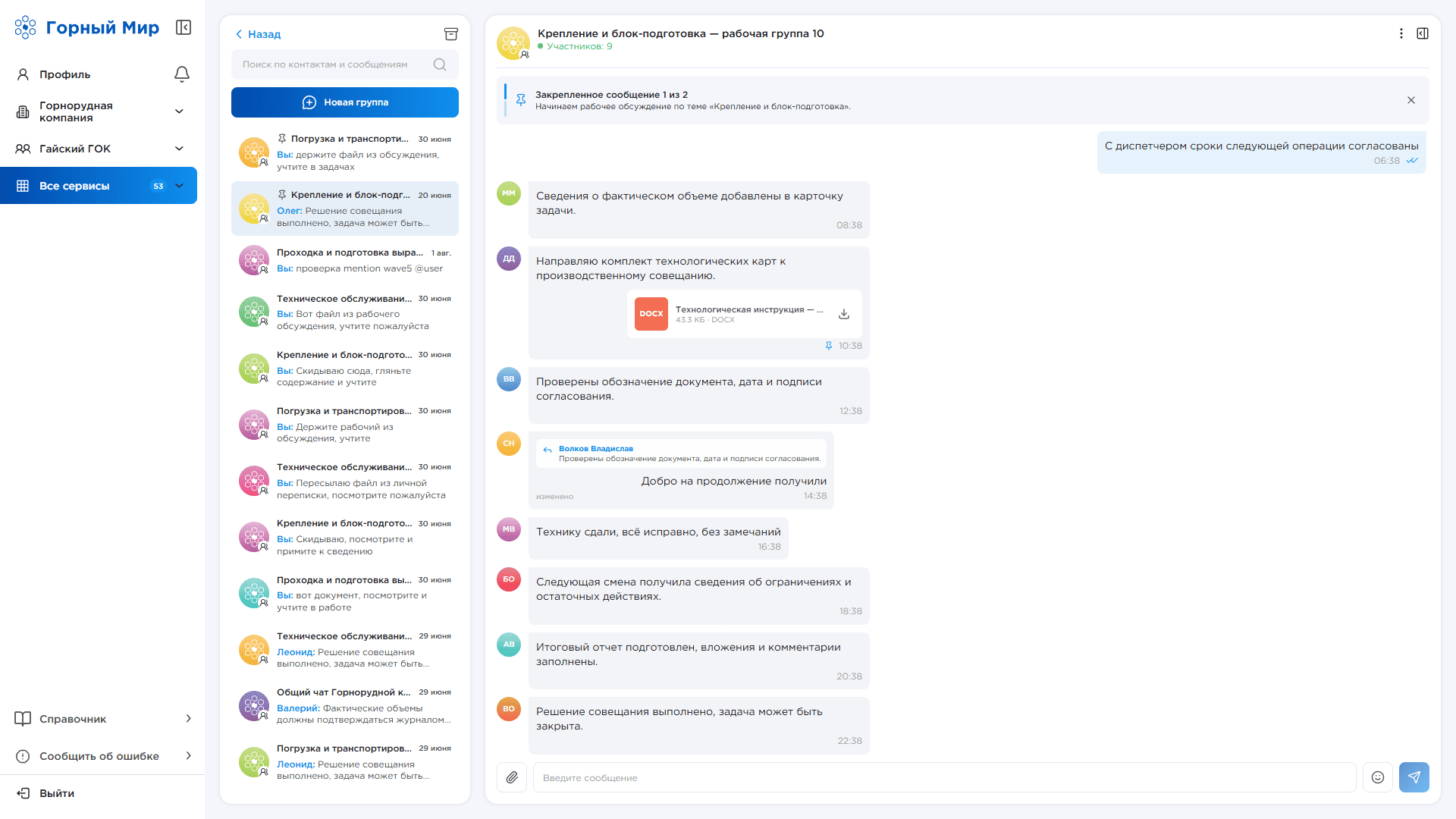Open the Профиль menu item

click(x=64, y=74)
